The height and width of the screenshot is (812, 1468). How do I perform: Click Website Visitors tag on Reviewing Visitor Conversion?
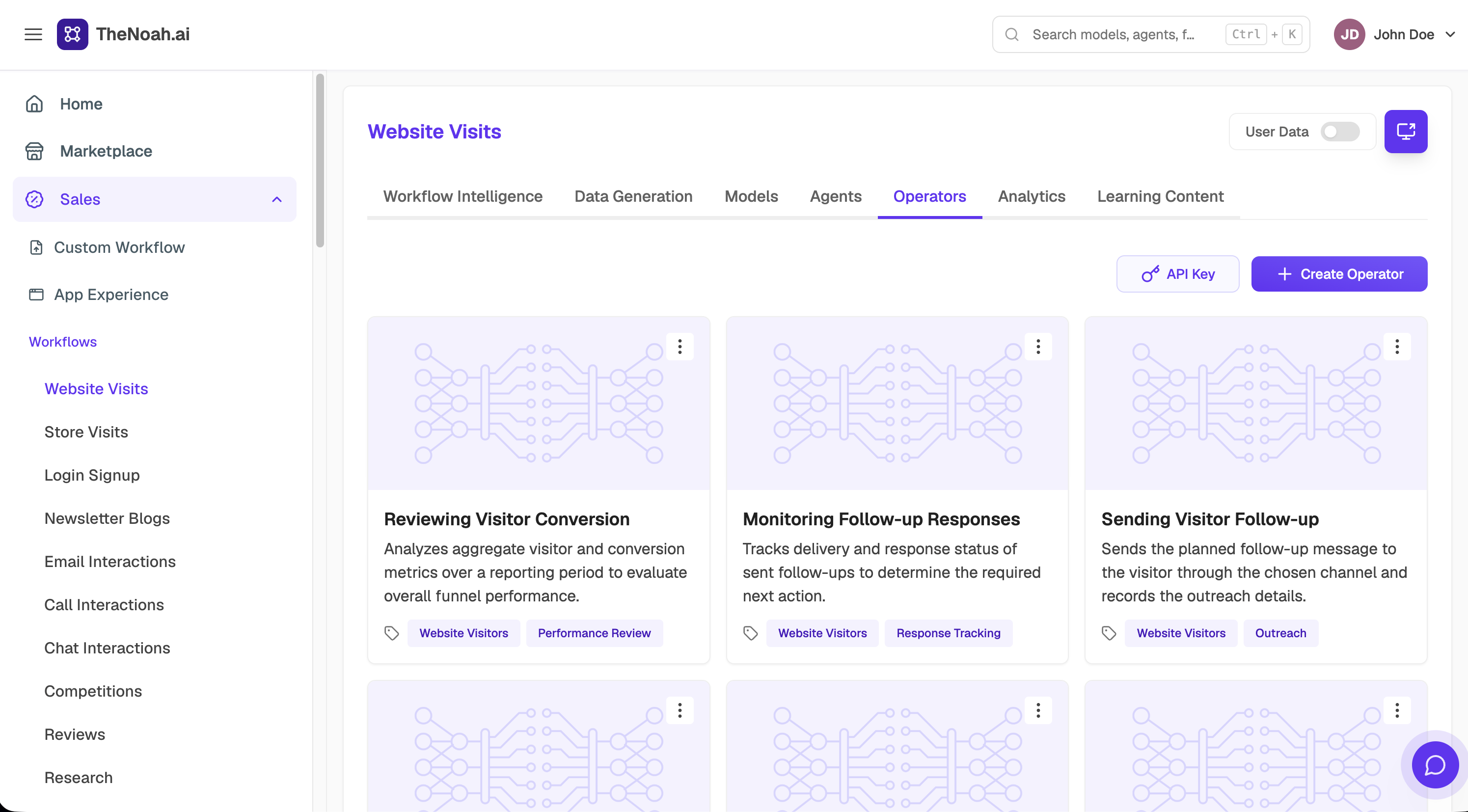click(463, 633)
